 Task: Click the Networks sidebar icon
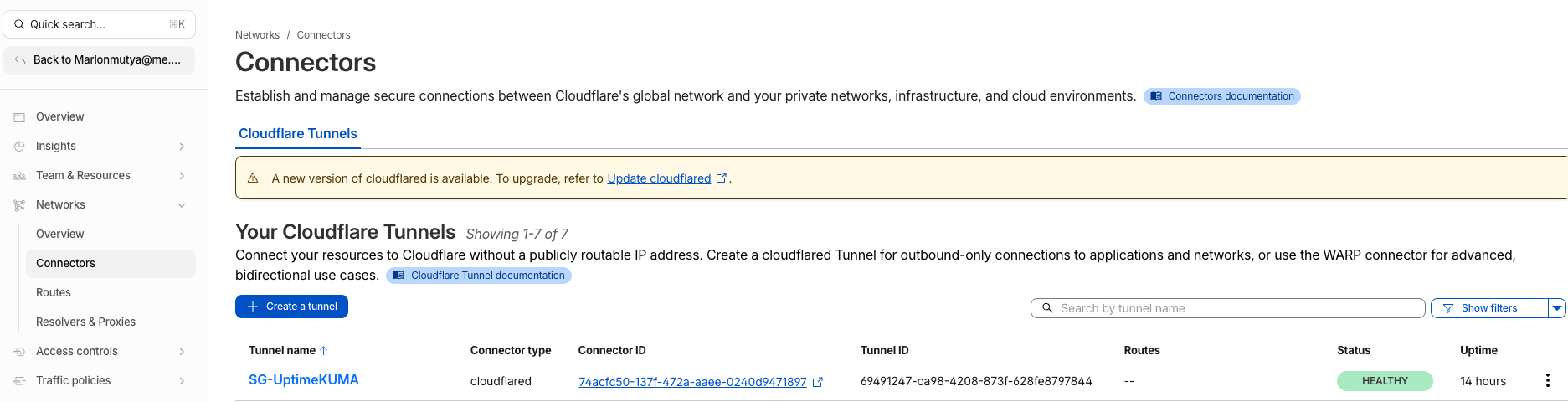point(19,205)
